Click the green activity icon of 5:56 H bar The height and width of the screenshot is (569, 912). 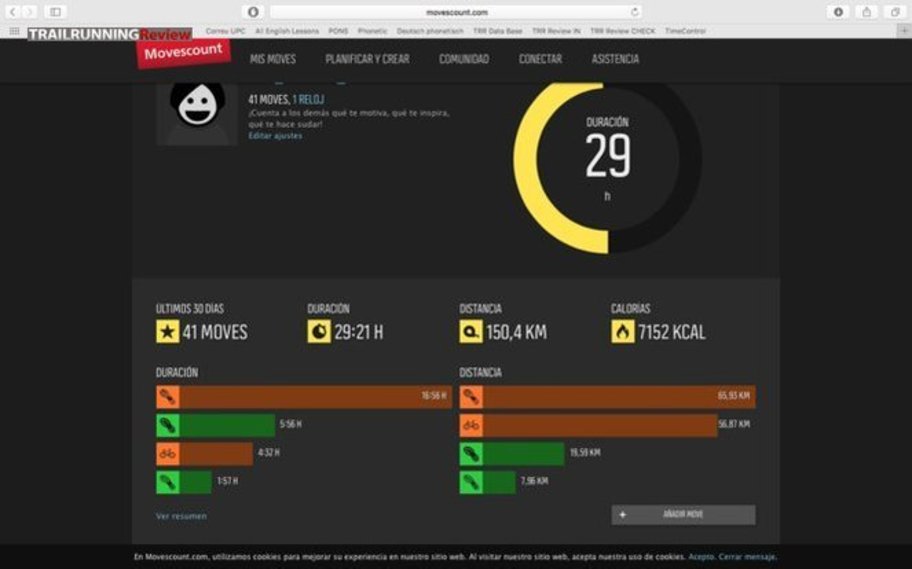pyautogui.click(x=168, y=425)
